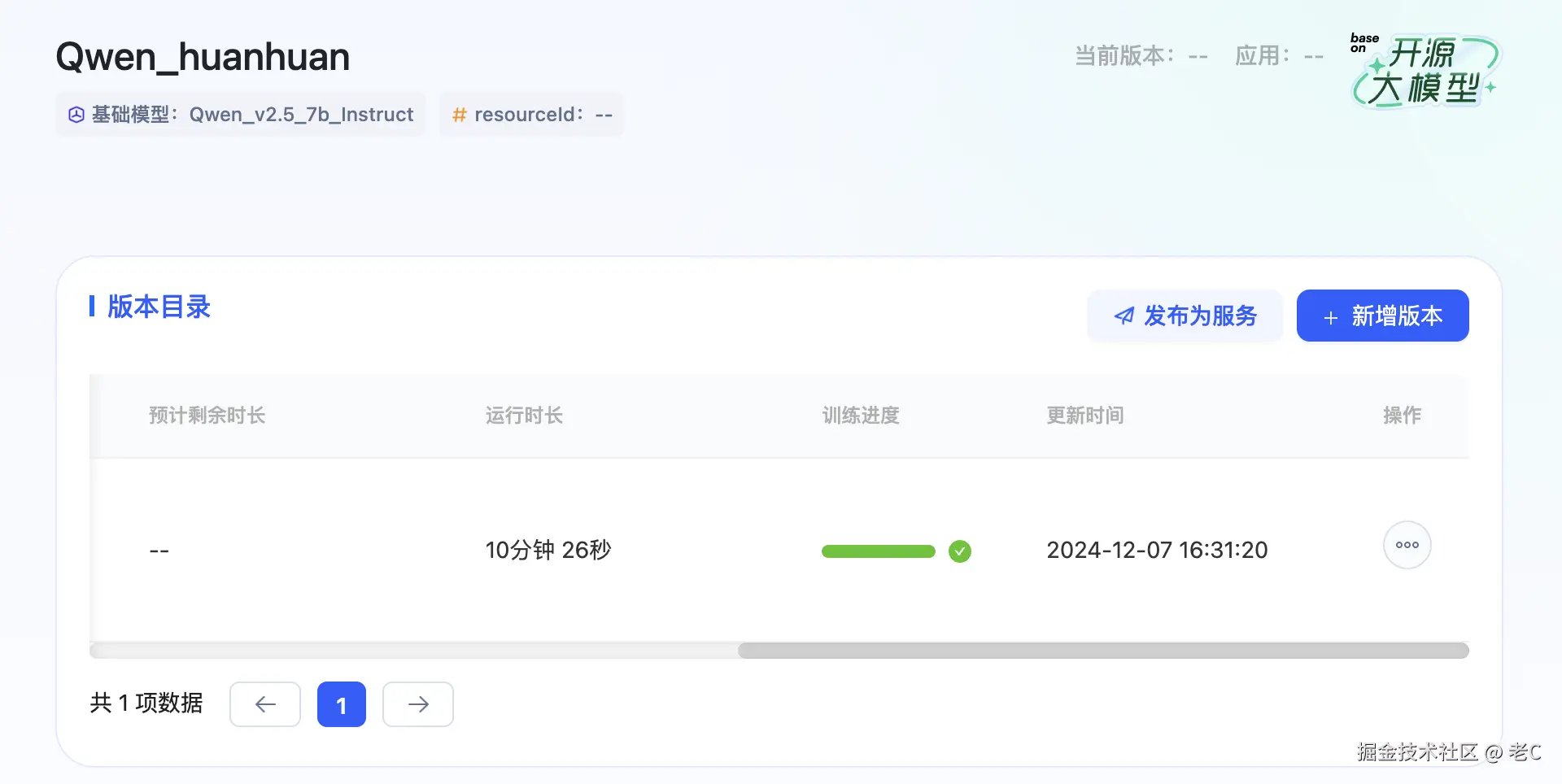This screenshot has height=784, width=1562.
Task: Click the hash icon next to resourceId
Action: pos(458,115)
